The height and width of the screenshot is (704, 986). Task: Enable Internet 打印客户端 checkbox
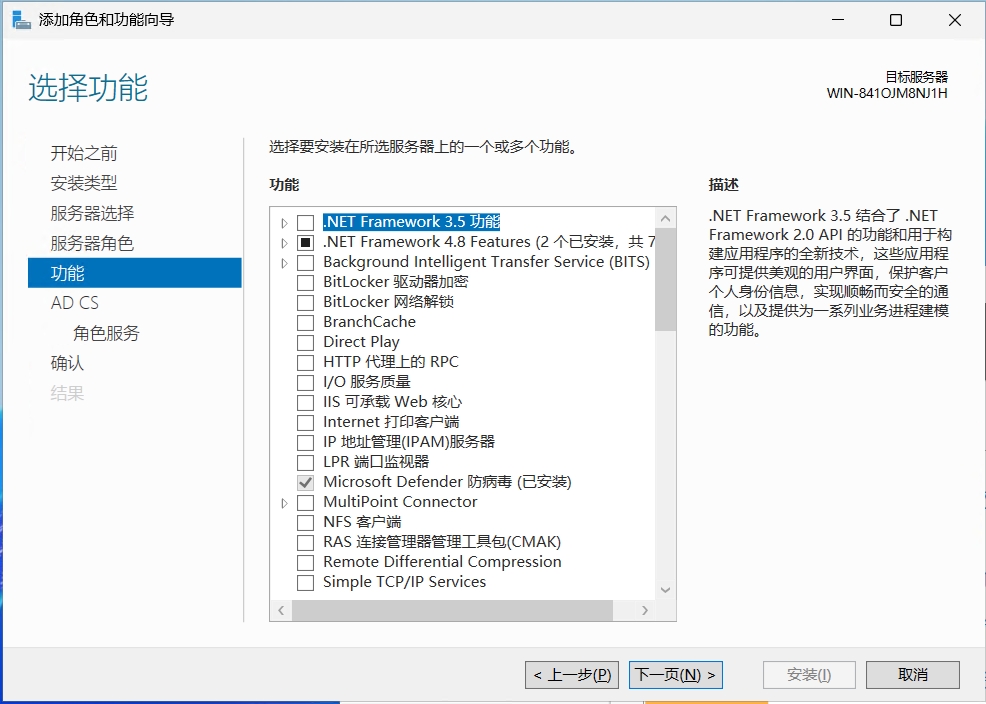[x=305, y=423]
